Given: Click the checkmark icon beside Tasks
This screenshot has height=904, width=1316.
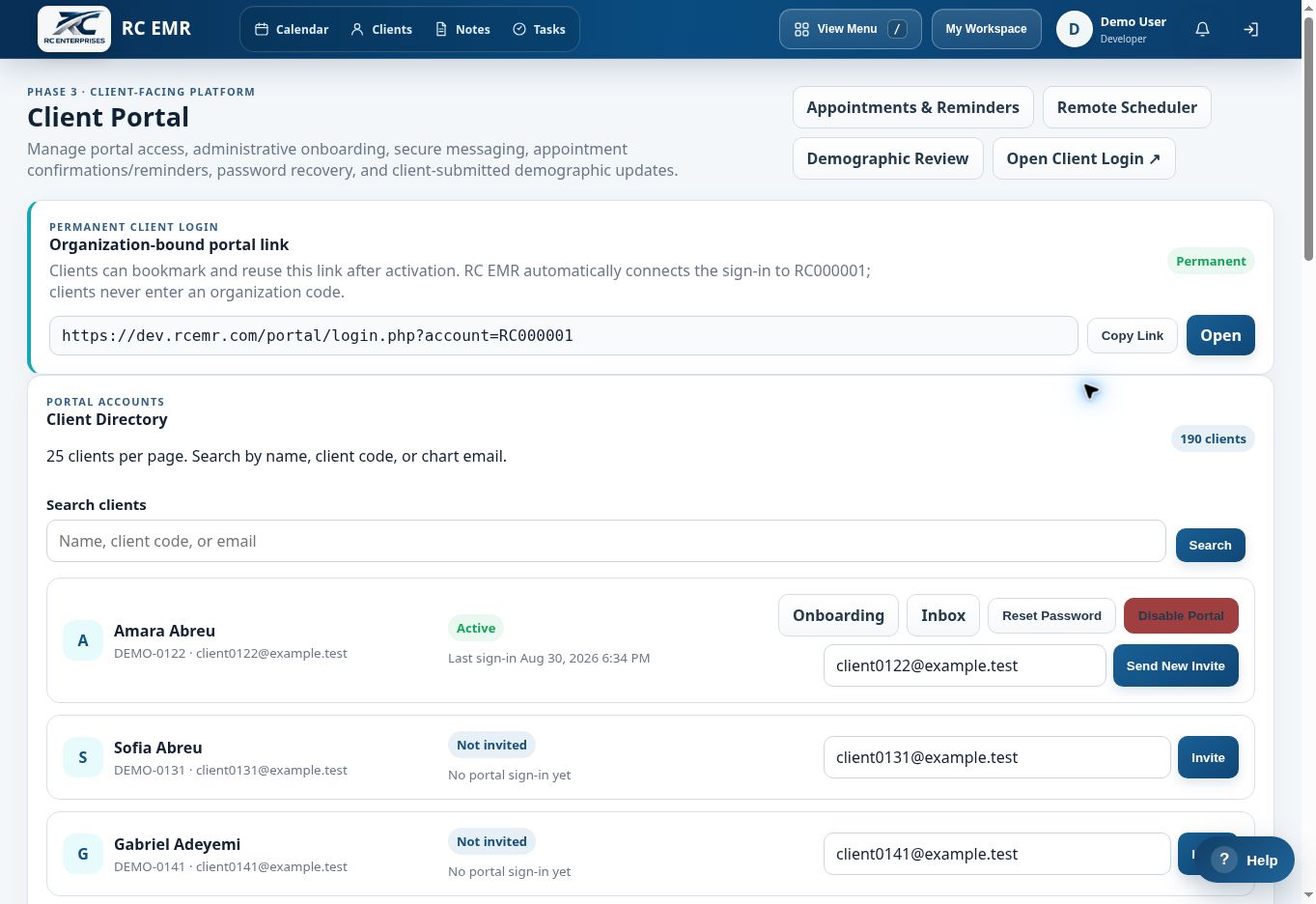Looking at the screenshot, I should [x=519, y=29].
